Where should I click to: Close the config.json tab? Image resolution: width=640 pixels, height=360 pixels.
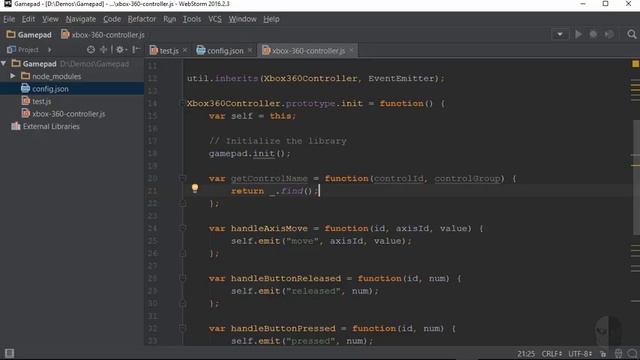click(x=250, y=50)
